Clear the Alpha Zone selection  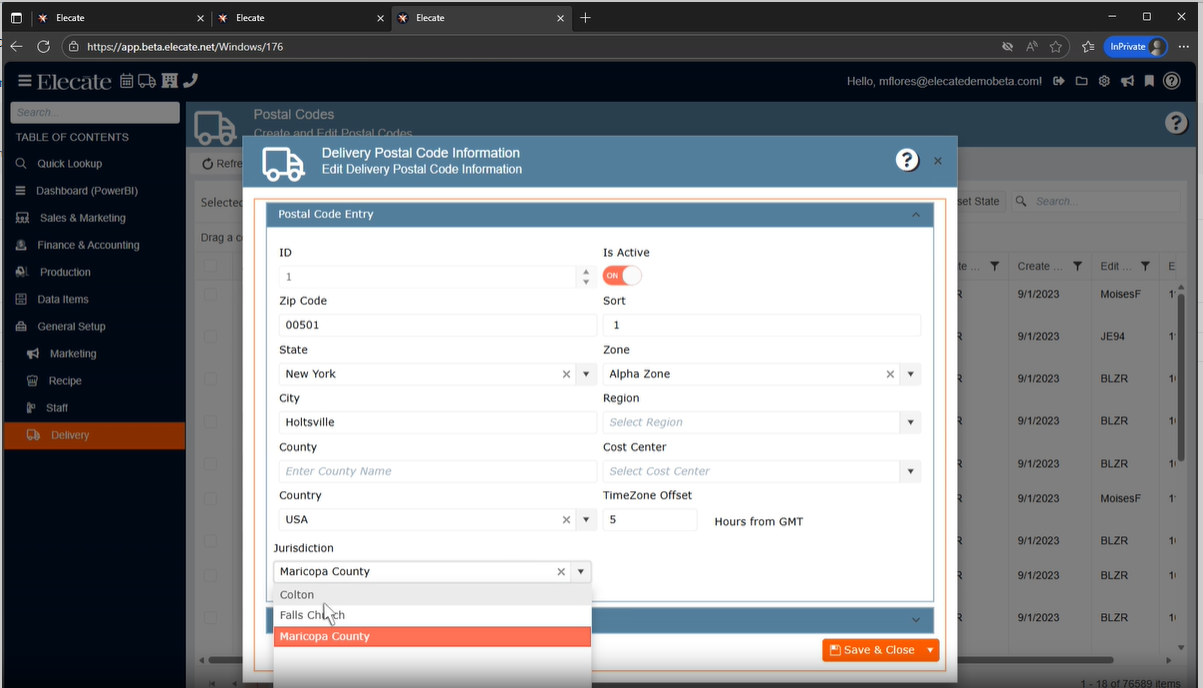point(890,374)
